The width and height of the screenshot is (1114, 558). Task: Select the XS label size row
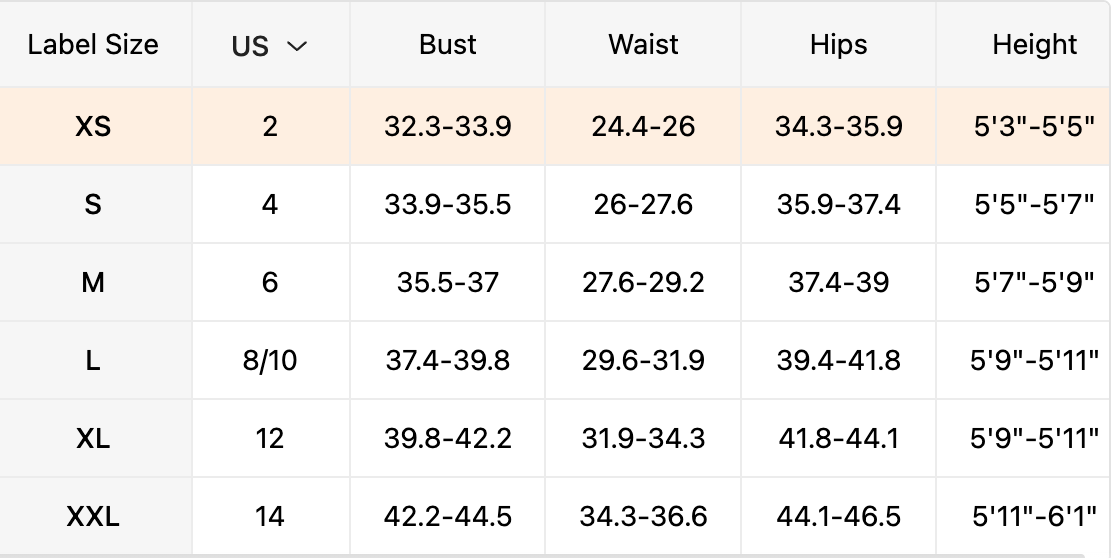click(x=556, y=127)
